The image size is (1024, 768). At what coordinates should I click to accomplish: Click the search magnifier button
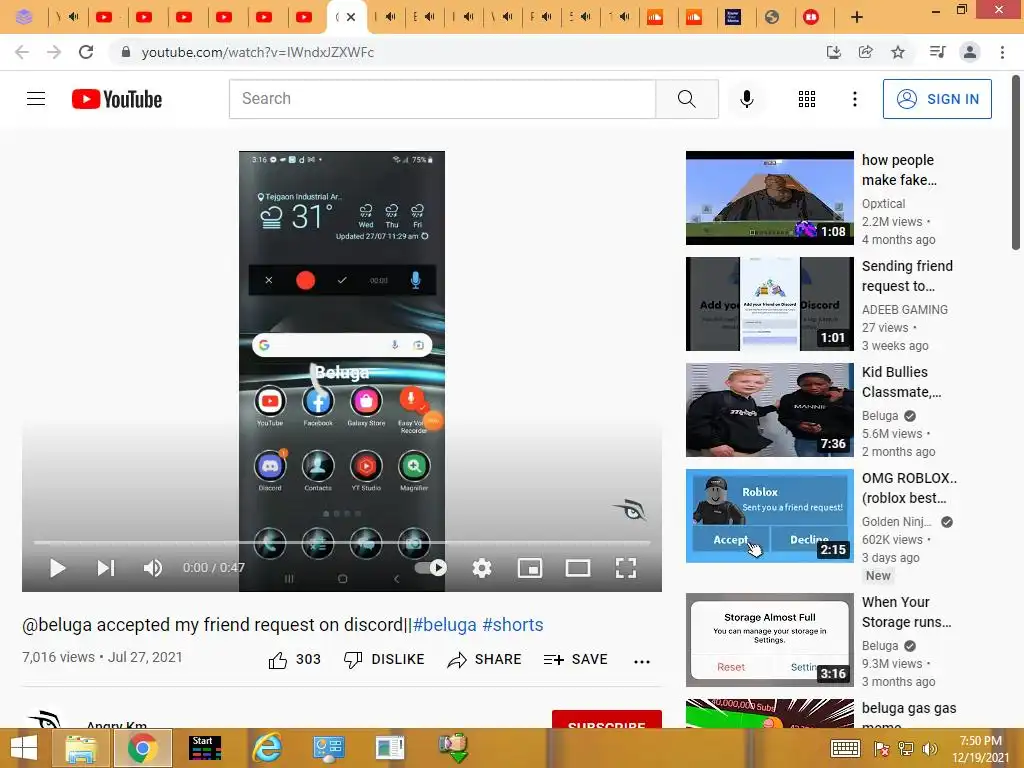(686, 99)
